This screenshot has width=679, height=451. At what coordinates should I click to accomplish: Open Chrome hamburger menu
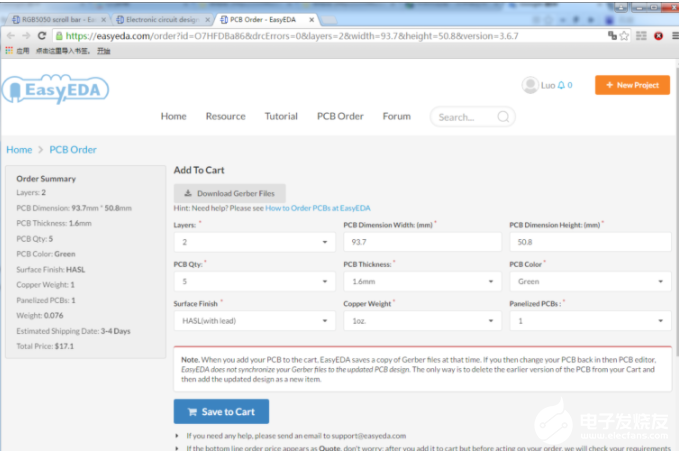tap(675, 36)
